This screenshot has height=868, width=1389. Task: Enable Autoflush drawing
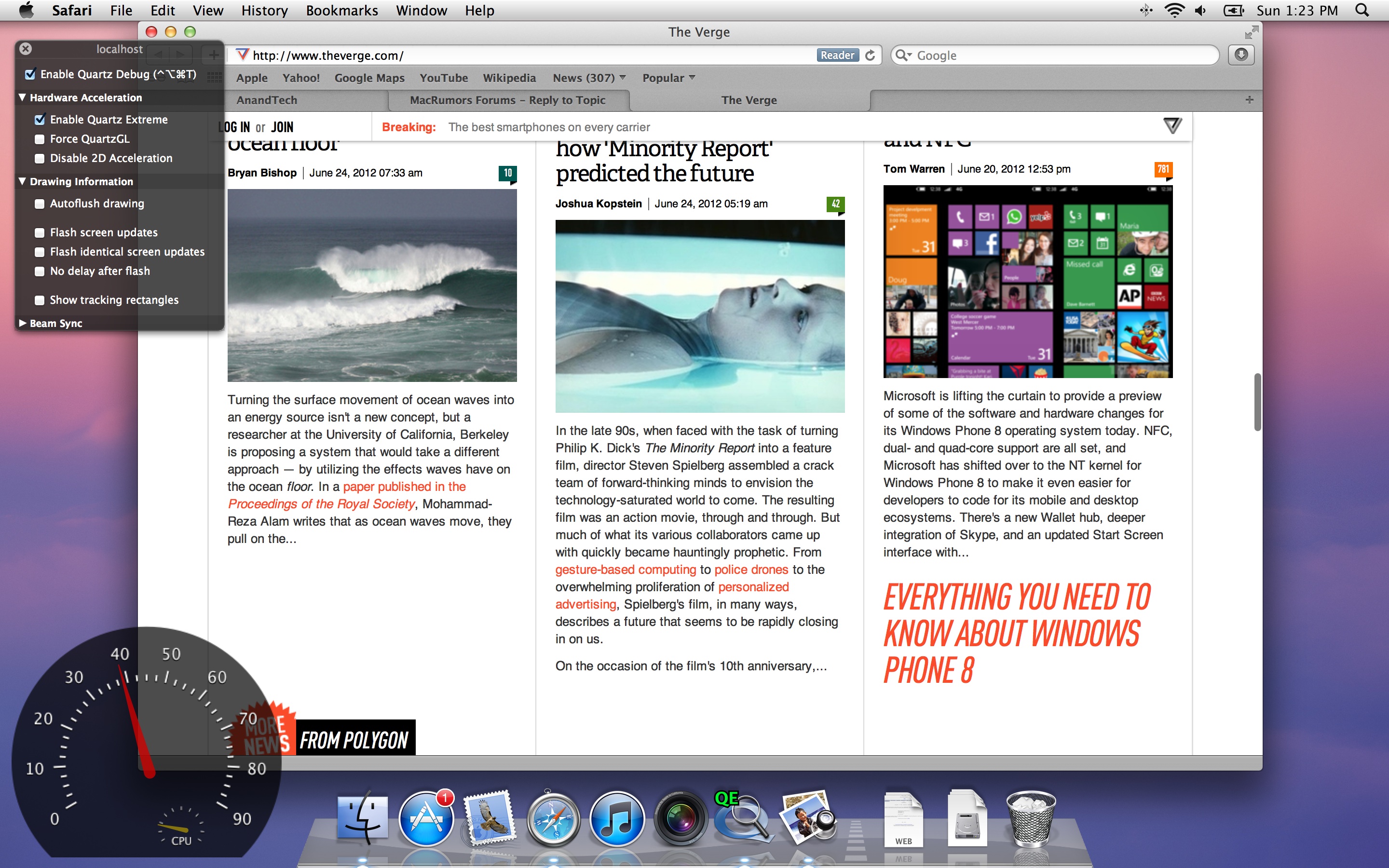tap(40, 204)
